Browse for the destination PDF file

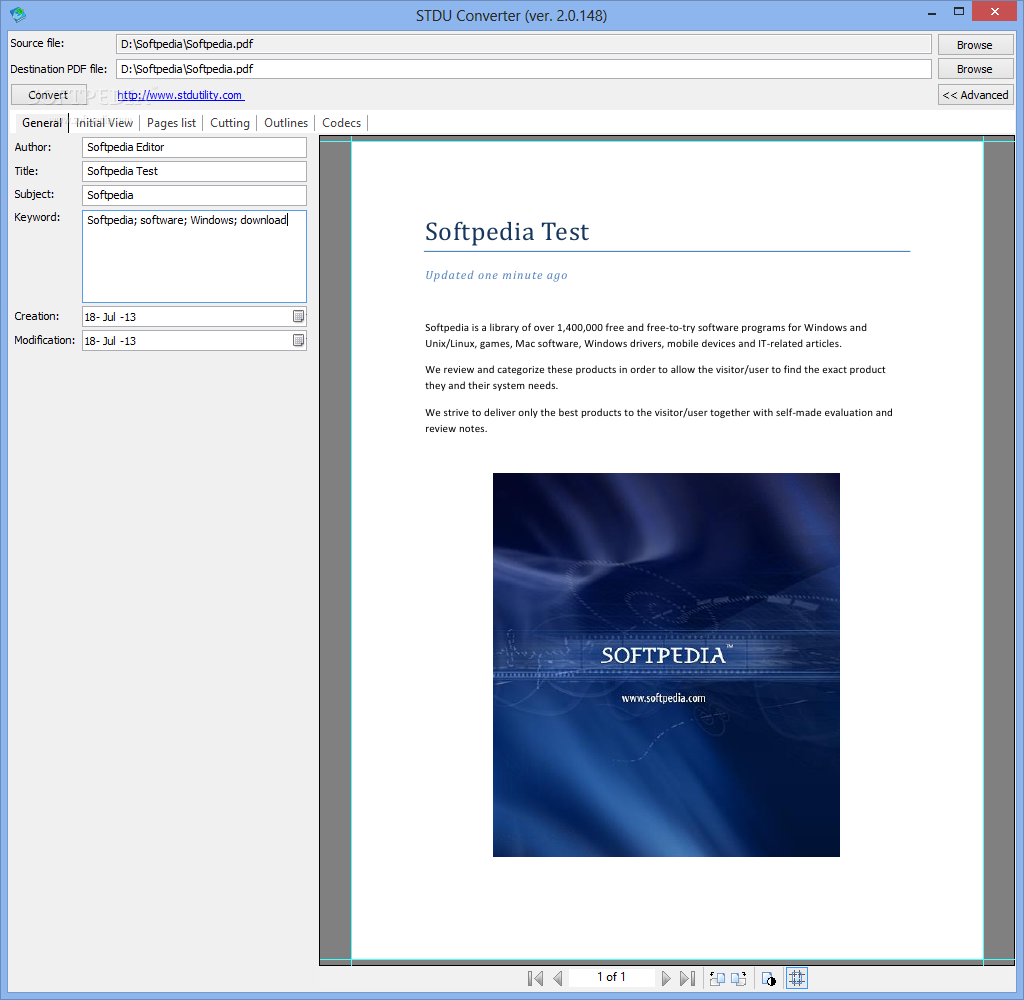(x=975, y=69)
